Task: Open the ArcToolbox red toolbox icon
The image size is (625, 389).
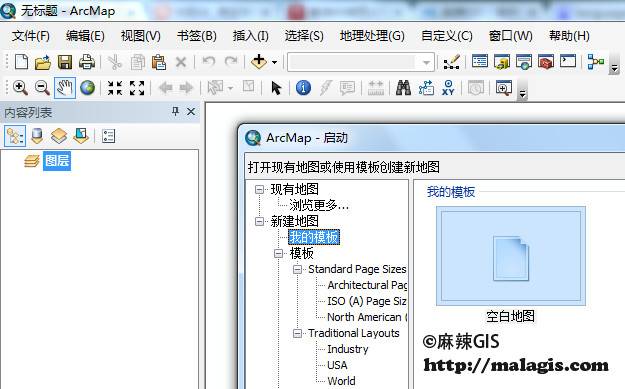Action: coord(546,62)
